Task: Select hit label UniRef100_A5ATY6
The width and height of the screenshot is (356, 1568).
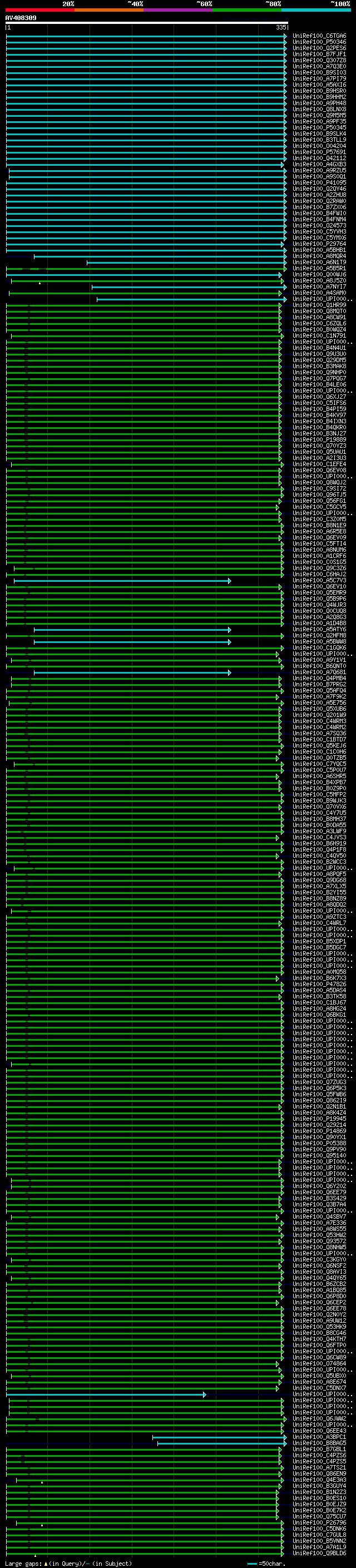Action: 319,630
